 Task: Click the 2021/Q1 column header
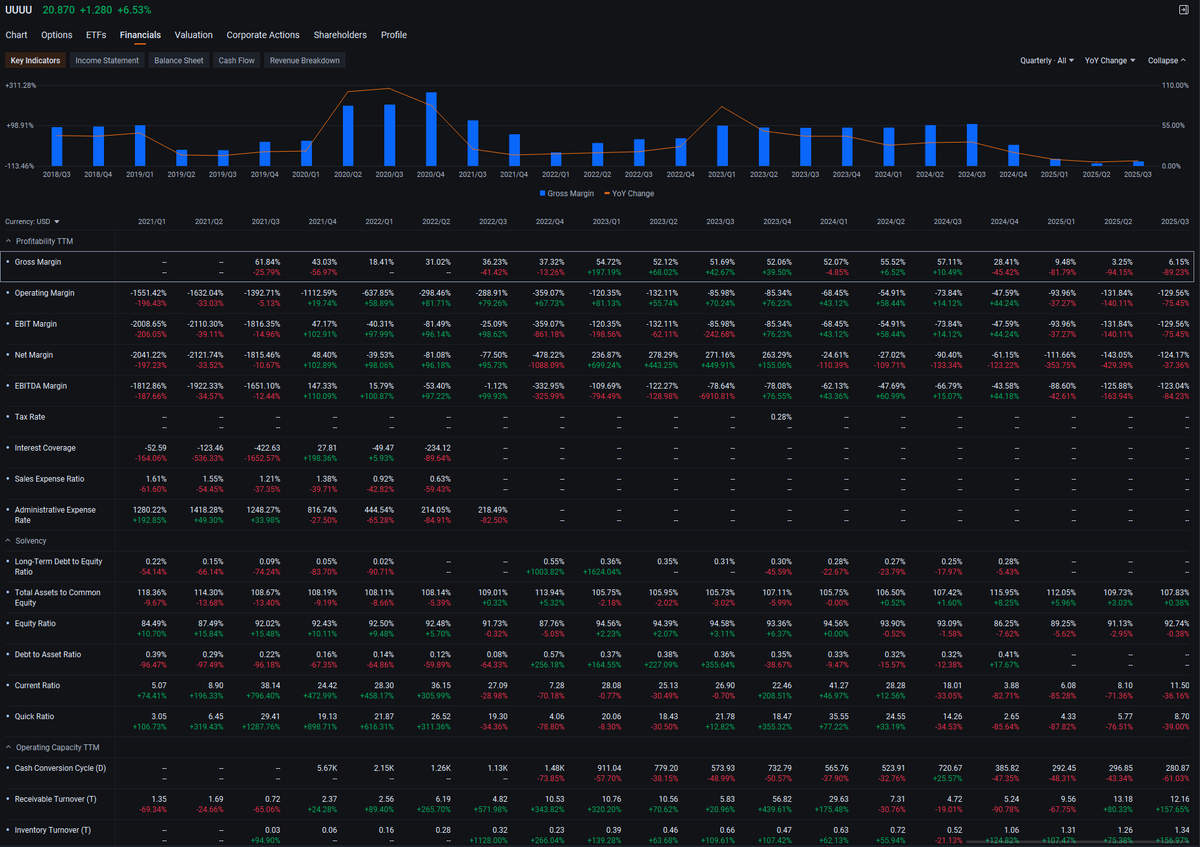coord(152,221)
